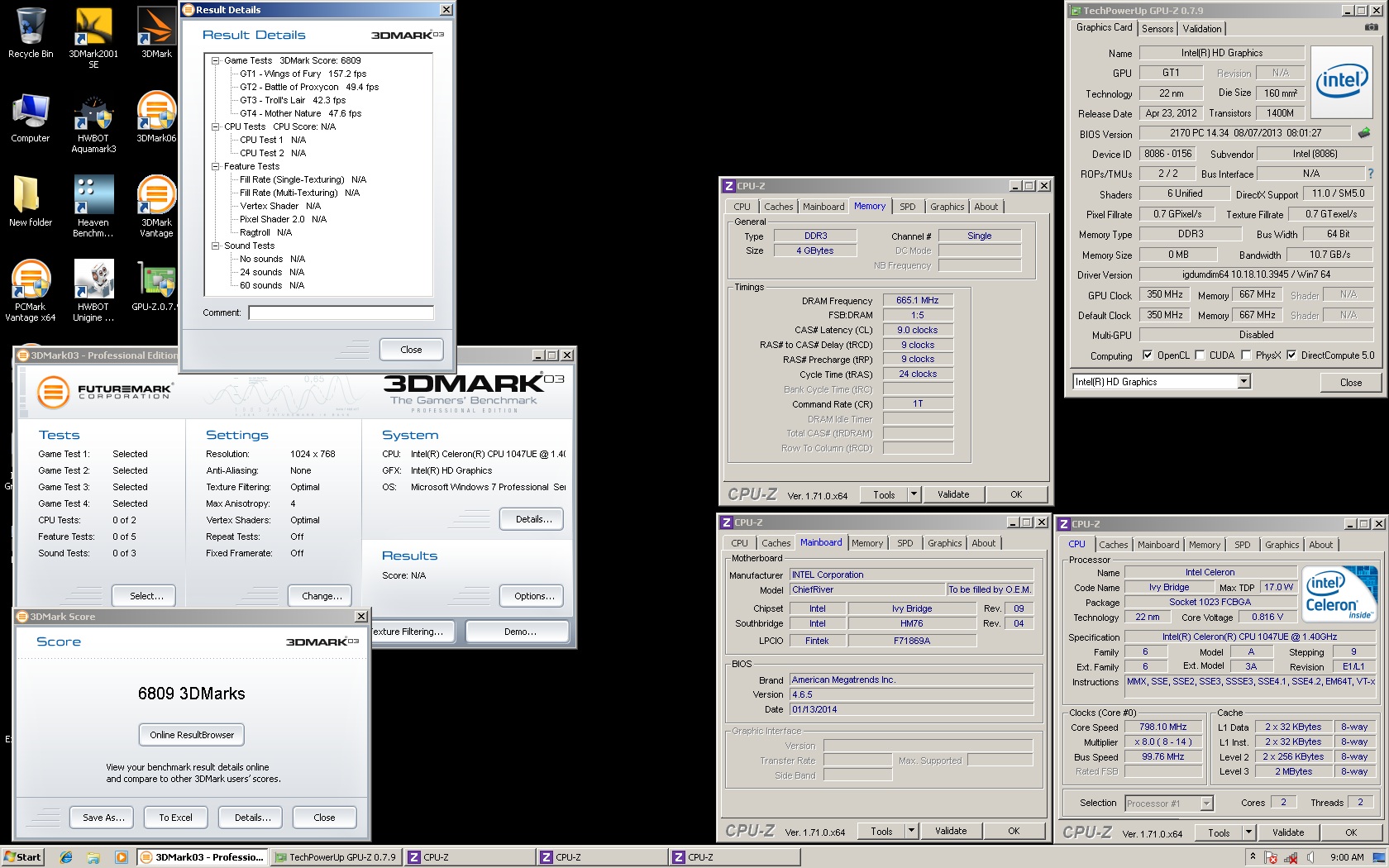Select 'GT3 - Troll's Lair' result row
1389x868 pixels.
[293, 100]
